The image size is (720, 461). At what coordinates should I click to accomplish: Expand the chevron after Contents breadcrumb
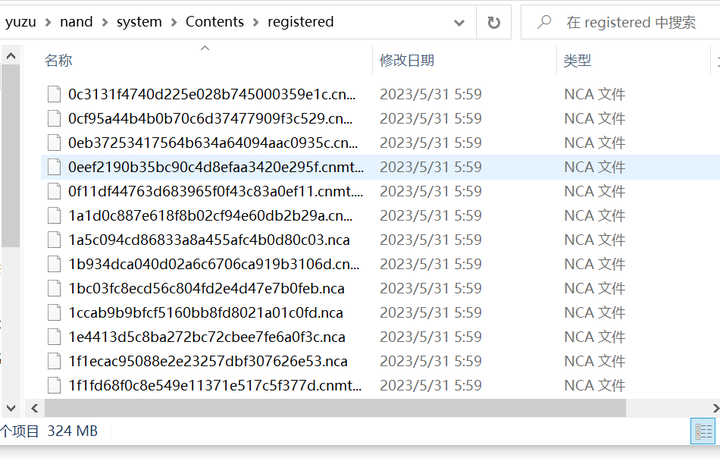pyautogui.click(x=256, y=22)
